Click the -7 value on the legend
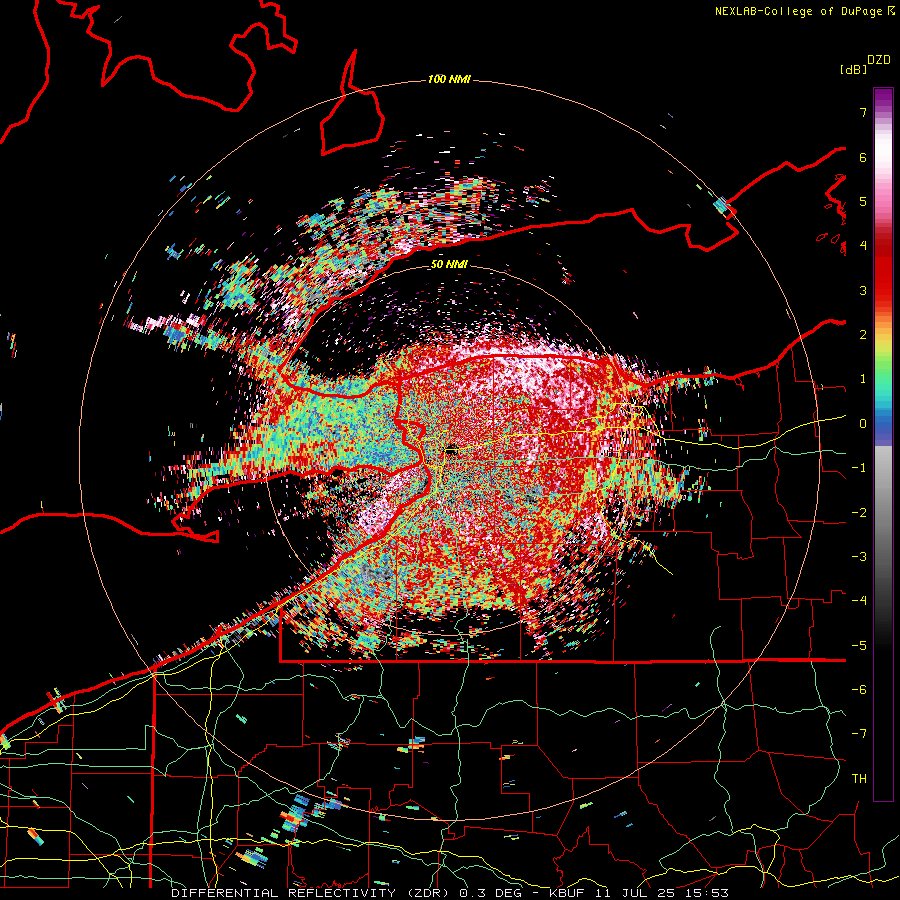This screenshot has height=900, width=900. coord(859,734)
